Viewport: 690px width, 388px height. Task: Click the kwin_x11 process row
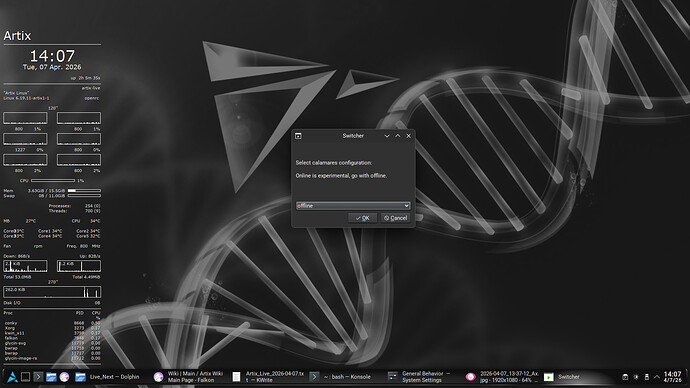click(52, 333)
